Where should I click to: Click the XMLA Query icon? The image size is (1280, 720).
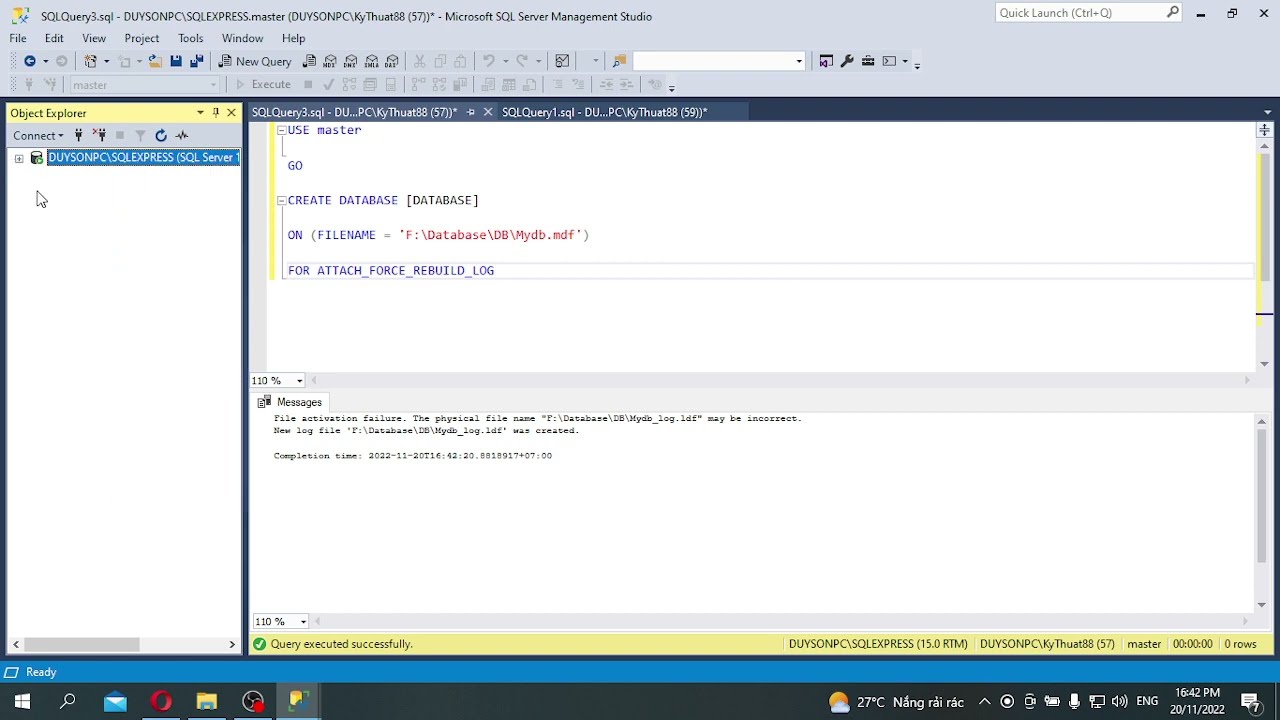point(372,61)
